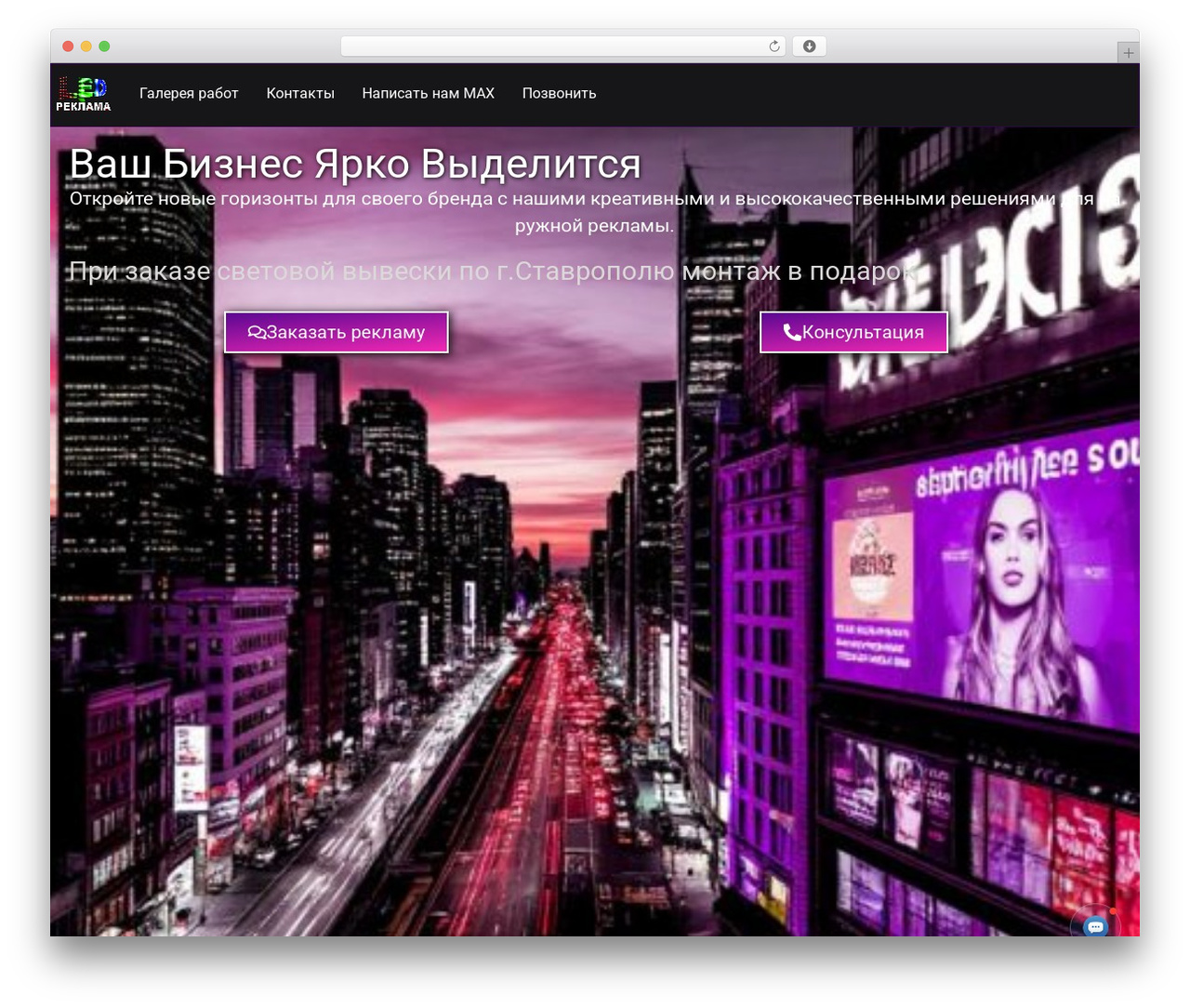
Task: Click the LED Реклама logo
Action: 83,94
